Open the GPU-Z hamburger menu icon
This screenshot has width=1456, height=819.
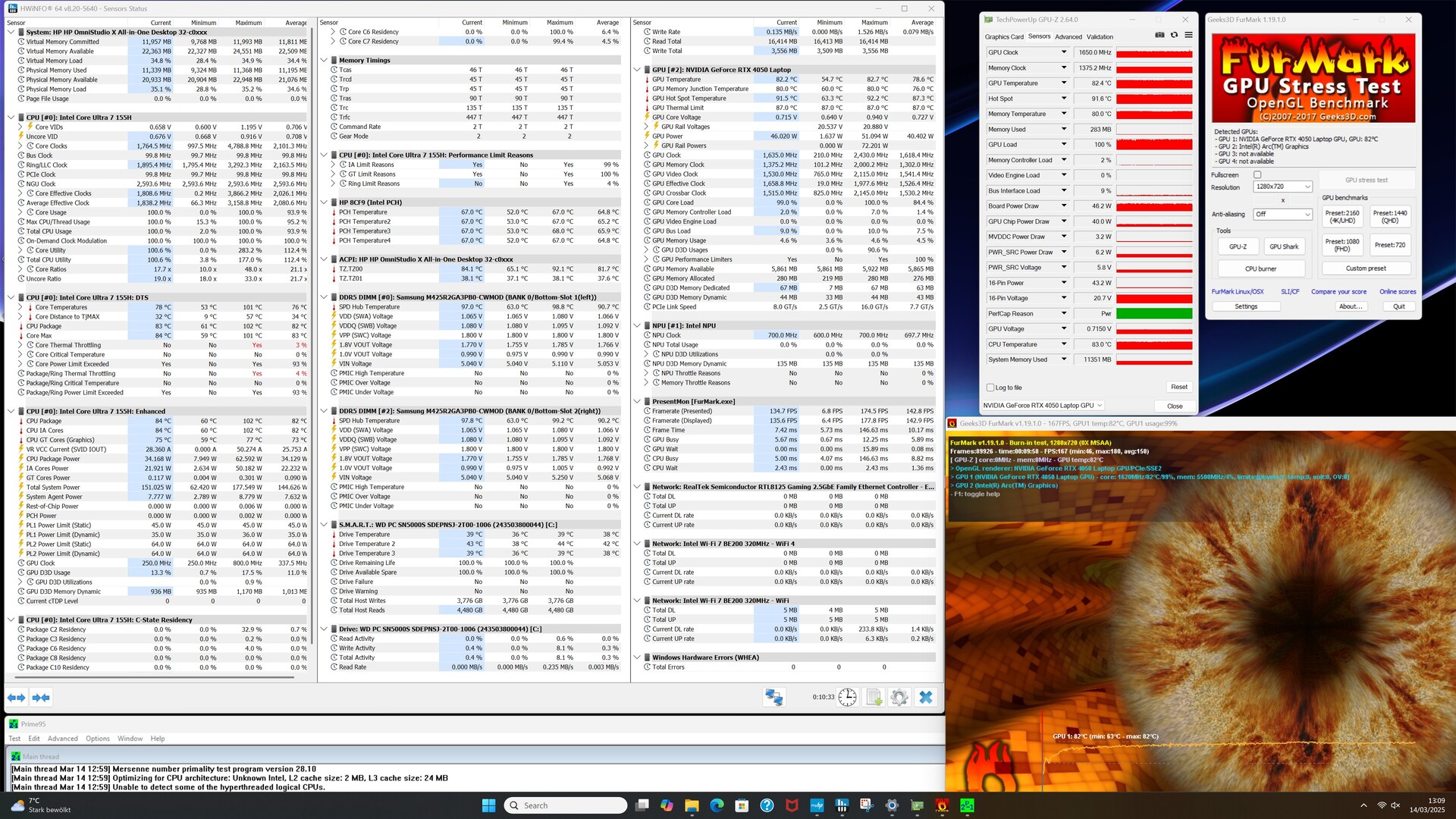coord(1188,35)
